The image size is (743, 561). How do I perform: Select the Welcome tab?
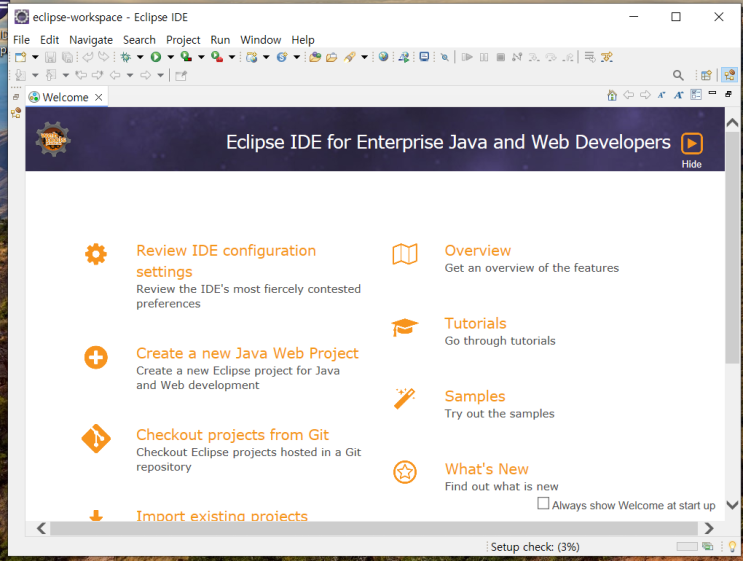click(65, 97)
